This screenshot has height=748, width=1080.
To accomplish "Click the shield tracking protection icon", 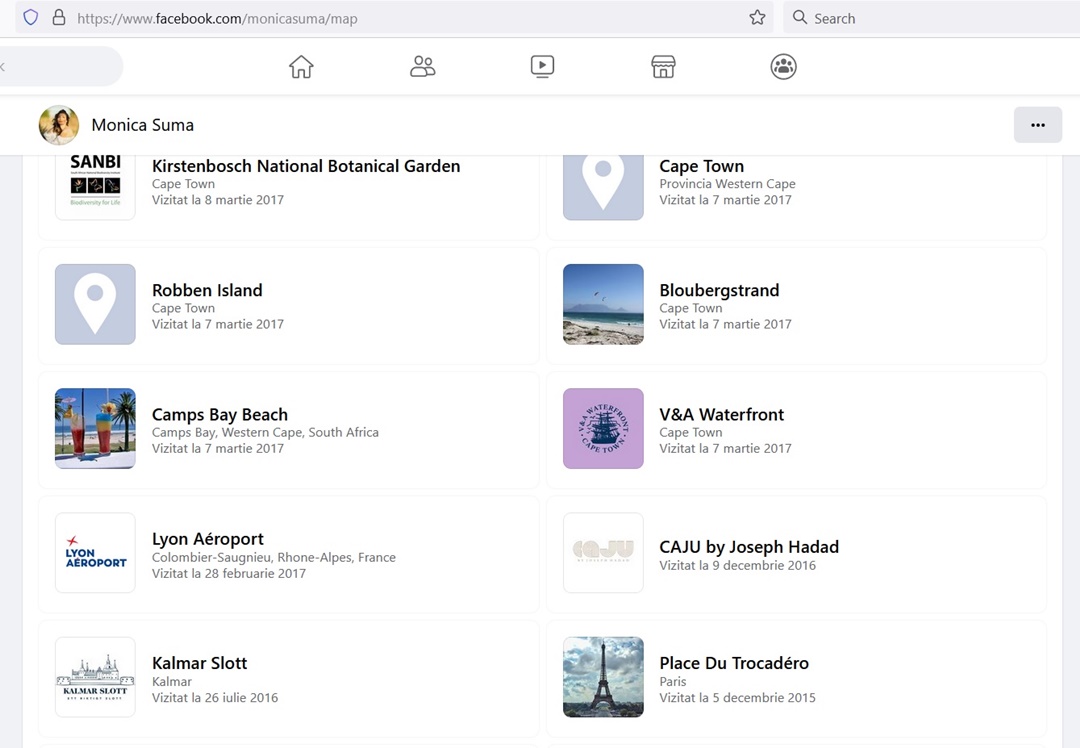I will click(x=30, y=18).
